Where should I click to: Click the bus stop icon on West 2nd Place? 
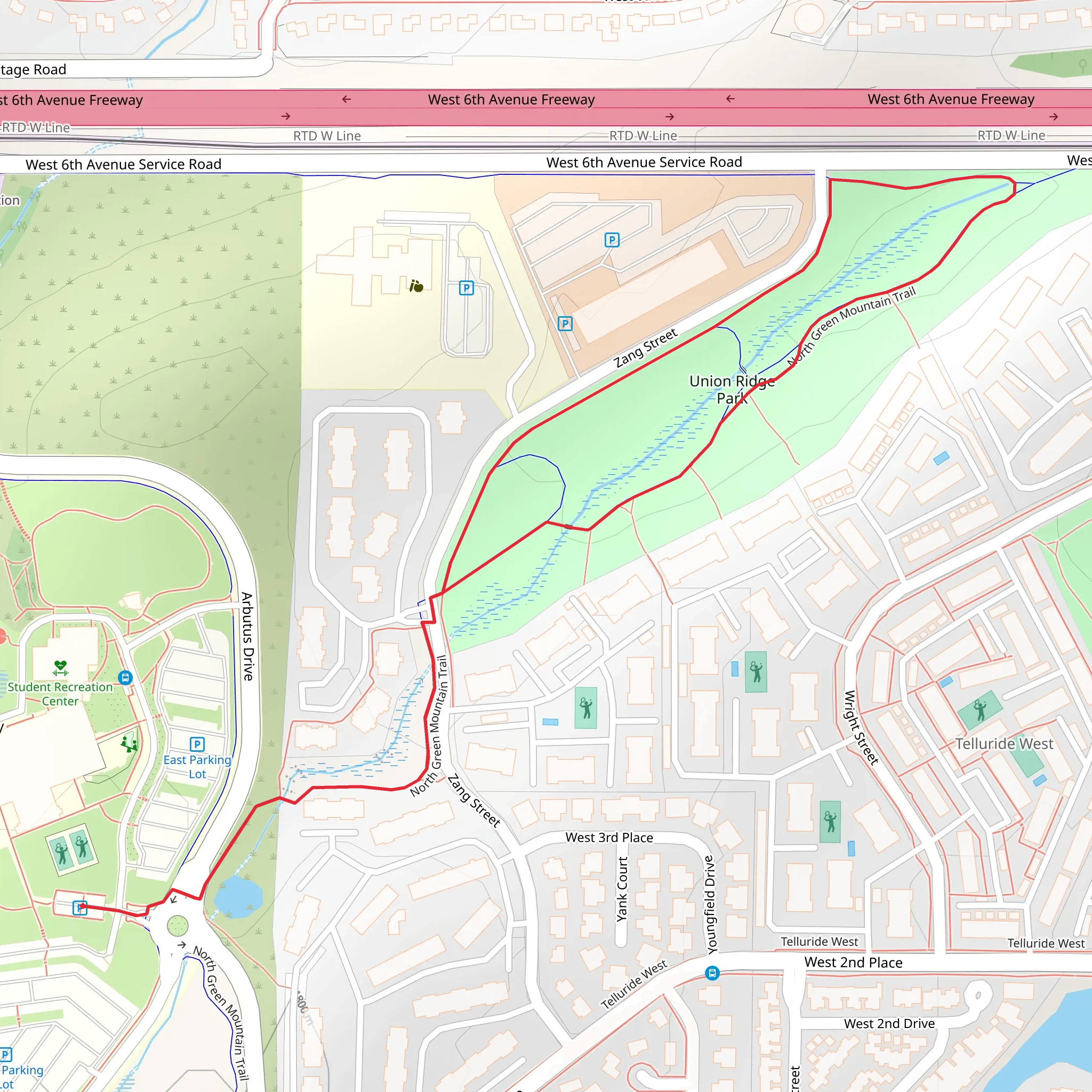point(712,973)
